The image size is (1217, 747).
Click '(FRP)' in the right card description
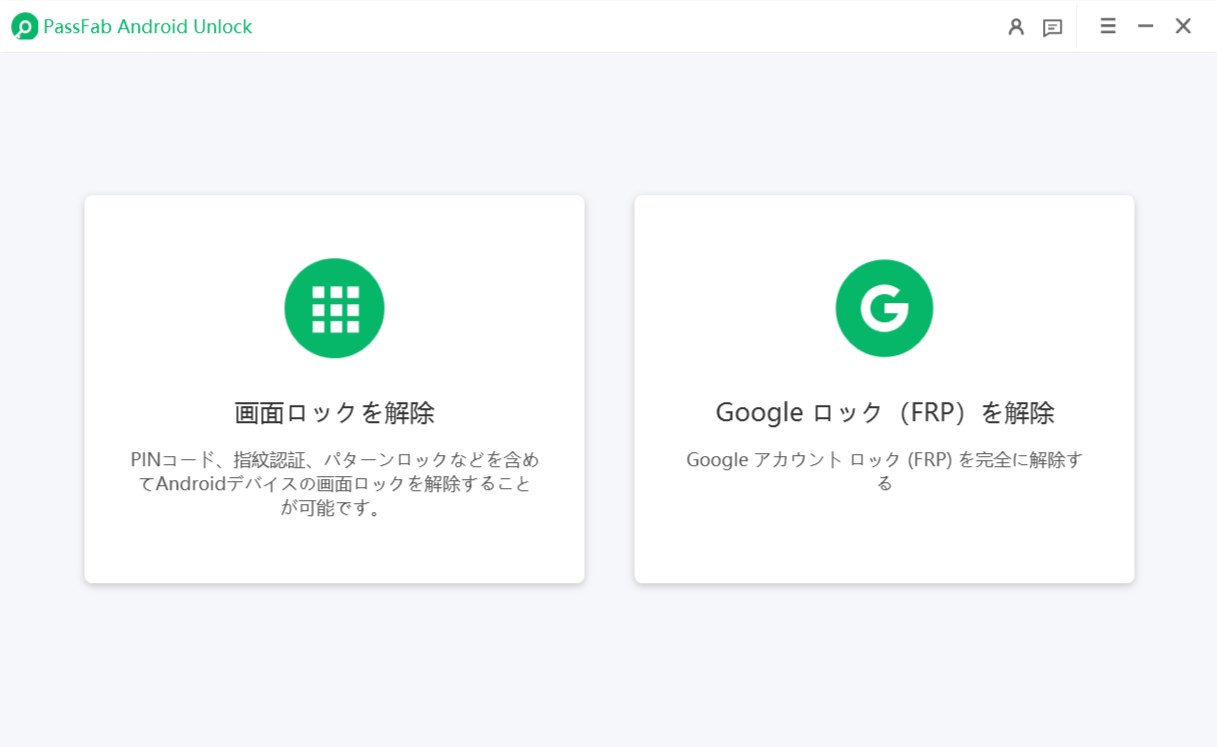(930, 460)
